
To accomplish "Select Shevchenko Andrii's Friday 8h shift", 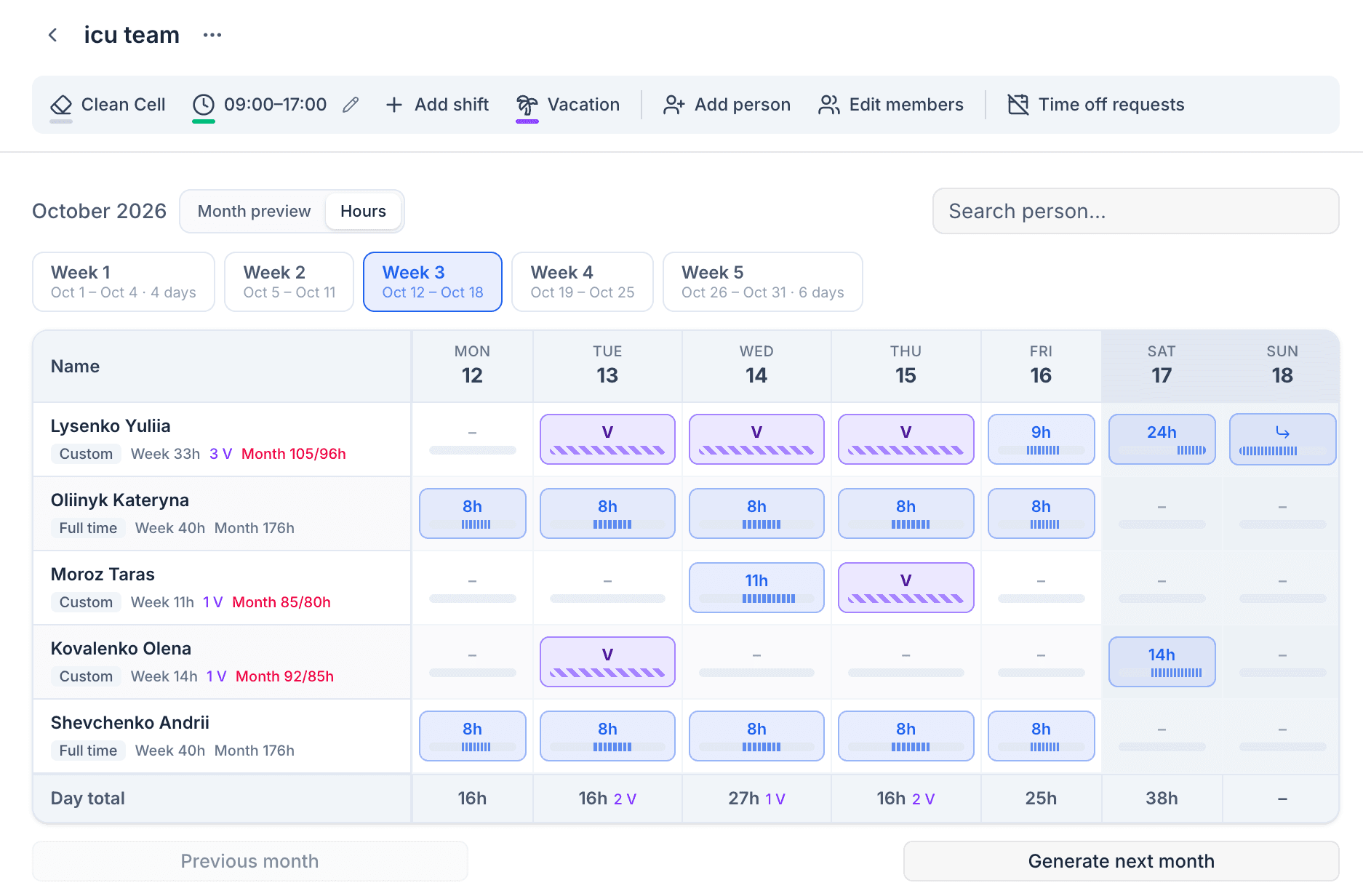I will tap(1042, 736).
